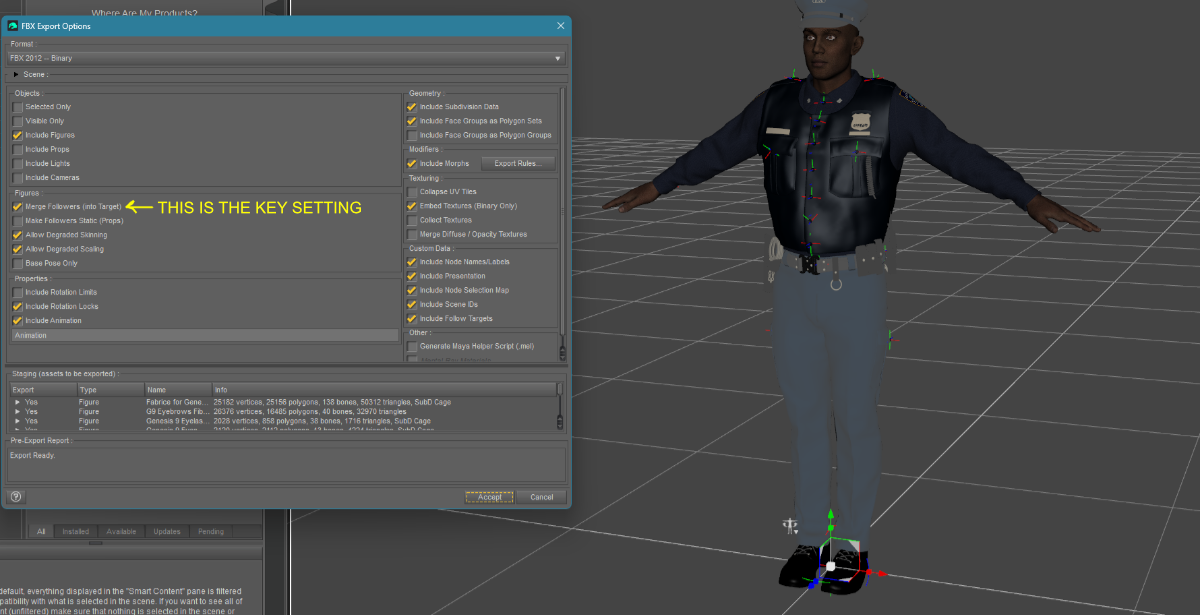Expand the Fabrice for Gene... staging row
Image resolution: width=1200 pixels, height=615 pixels.
point(17,402)
